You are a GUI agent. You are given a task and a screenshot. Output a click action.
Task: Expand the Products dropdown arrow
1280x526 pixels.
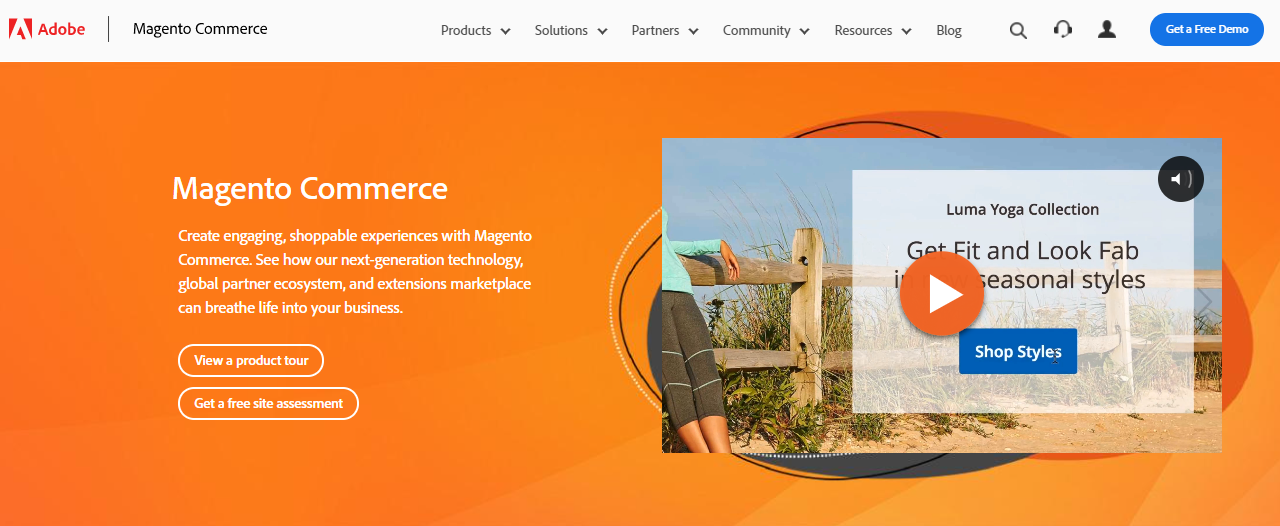point(505,31)
